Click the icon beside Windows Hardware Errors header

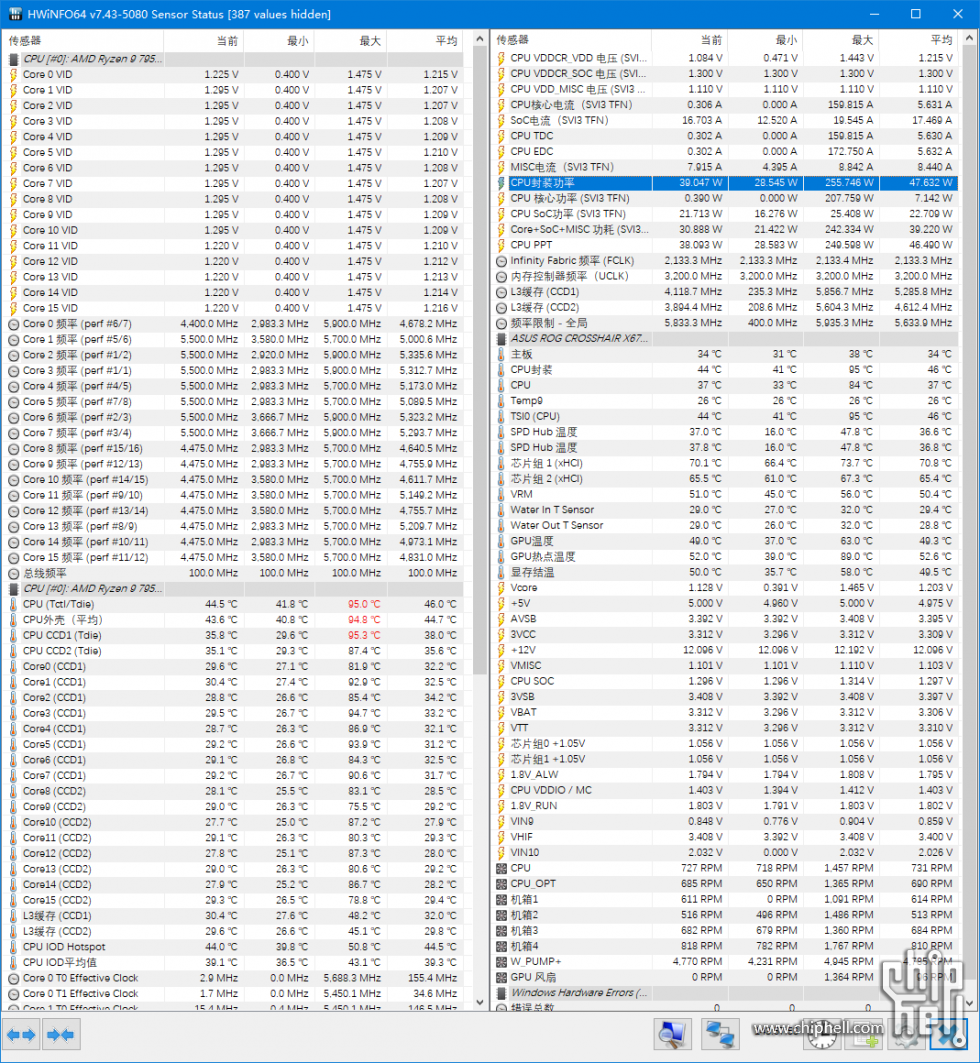click(501, 993)
